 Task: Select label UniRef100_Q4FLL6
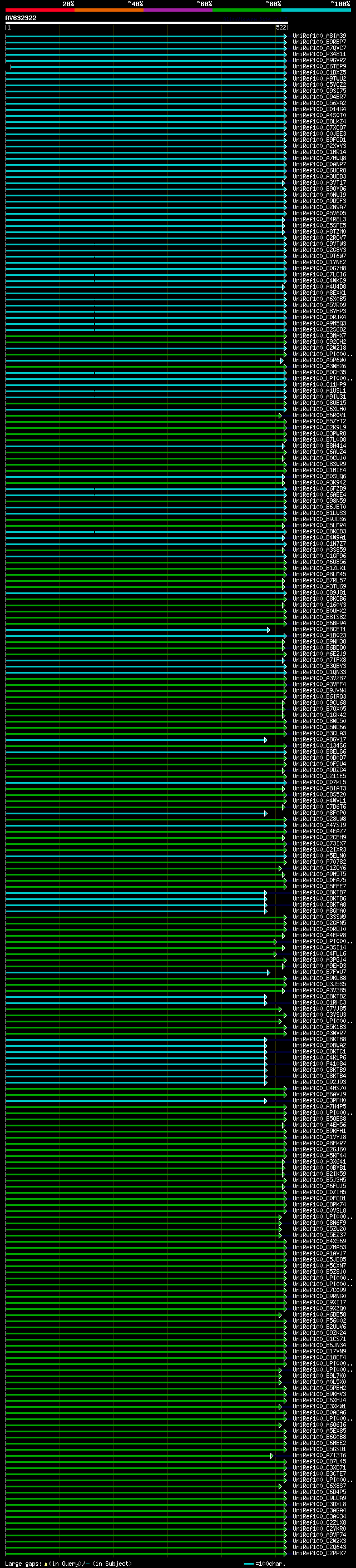pyautogui.click(x=319, y=954)
